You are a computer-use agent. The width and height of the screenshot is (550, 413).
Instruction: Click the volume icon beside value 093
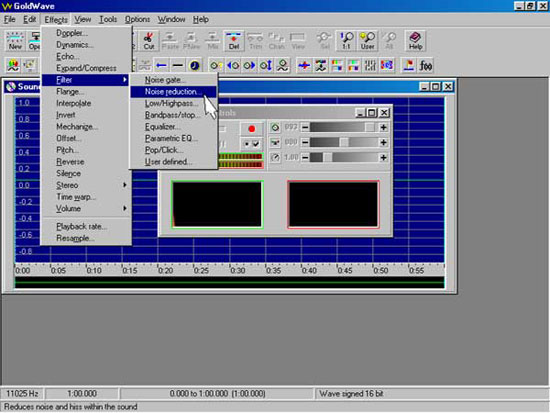click(x=275, y=127)
